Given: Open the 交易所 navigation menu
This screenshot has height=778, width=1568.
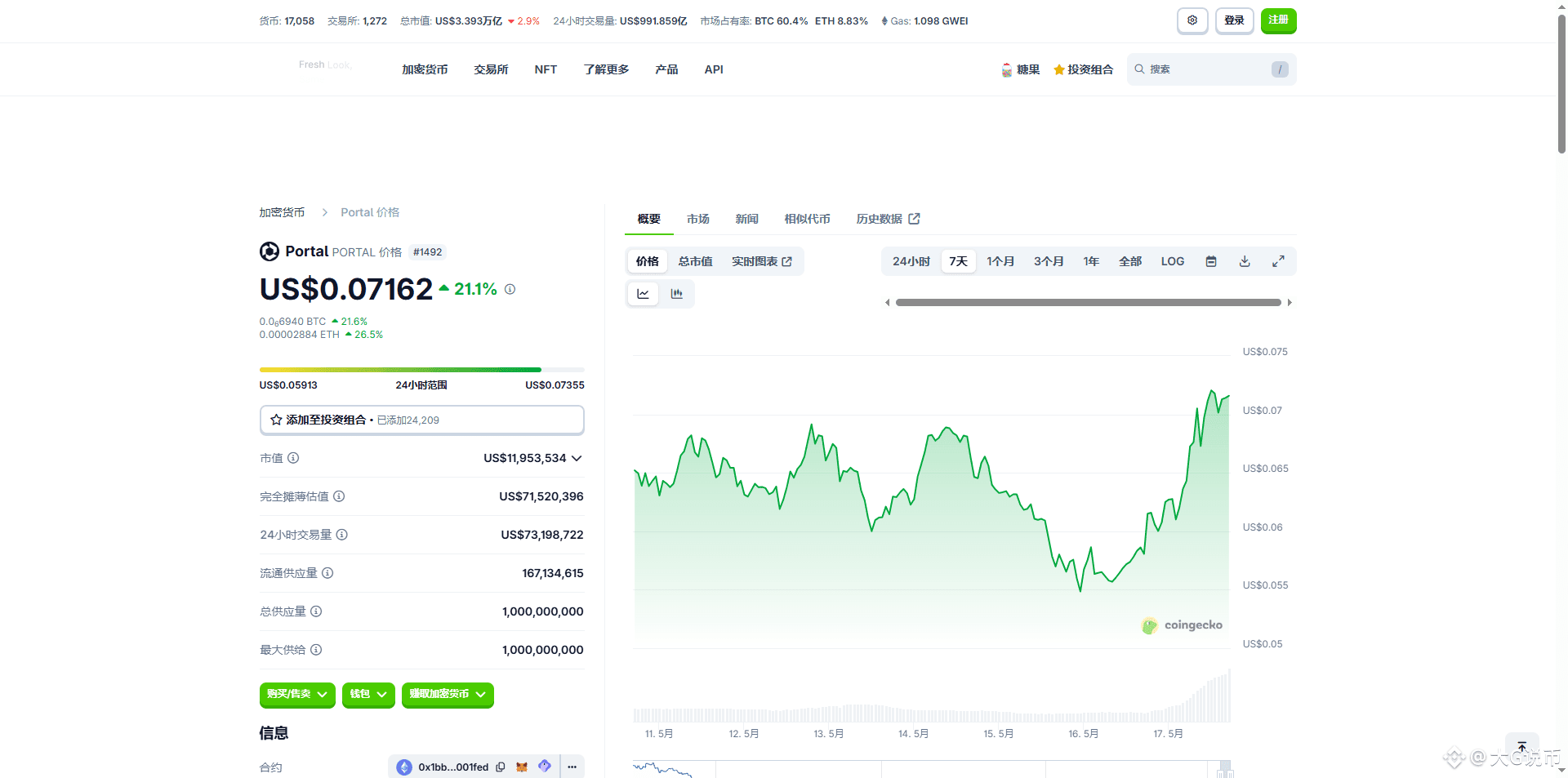Looking at the screenshot, I should (x=491, y=69).
